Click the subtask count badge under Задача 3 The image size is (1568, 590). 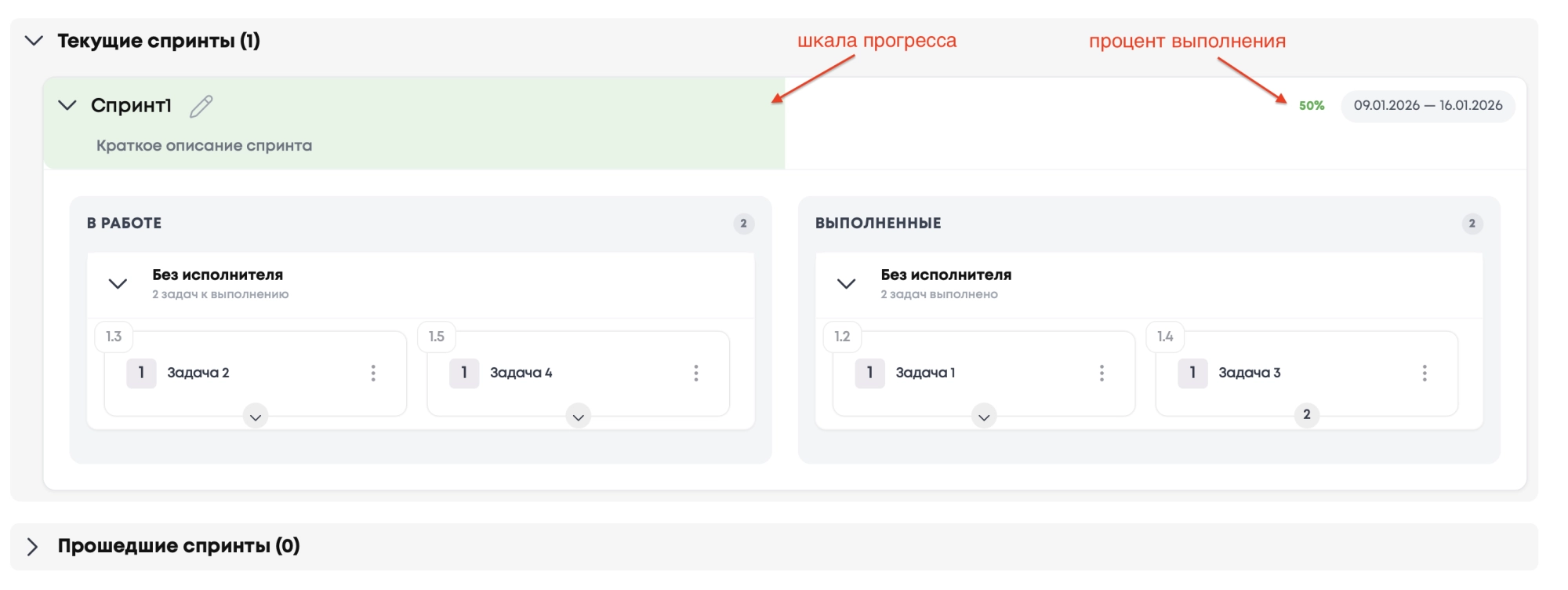pyautogui.click(x=1306, y=414)
